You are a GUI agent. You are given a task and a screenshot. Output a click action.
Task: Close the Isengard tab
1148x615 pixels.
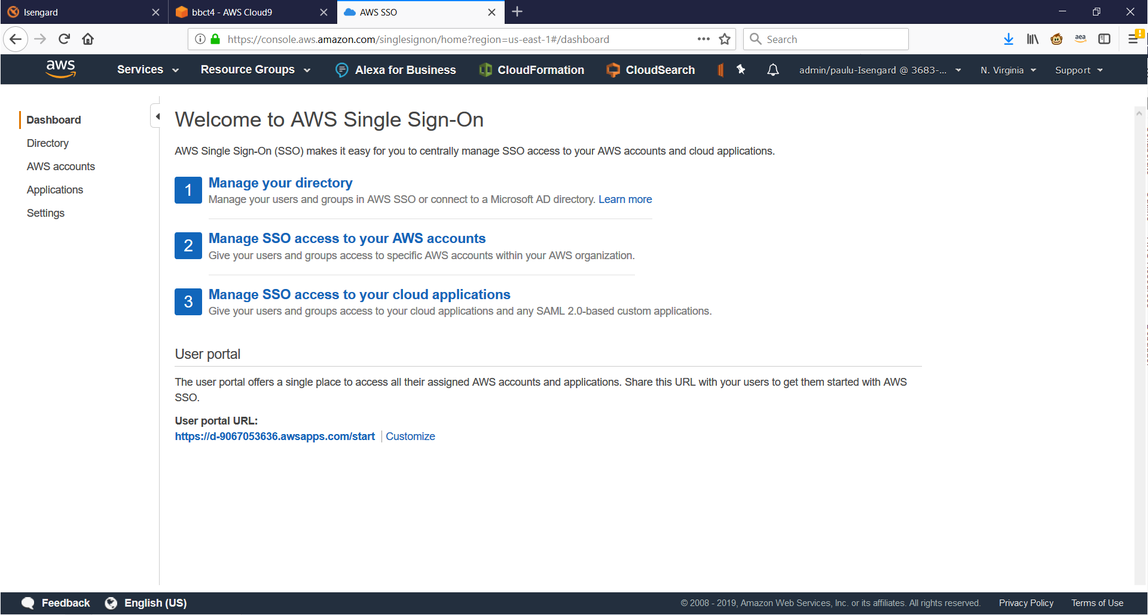tap(155, 12)
